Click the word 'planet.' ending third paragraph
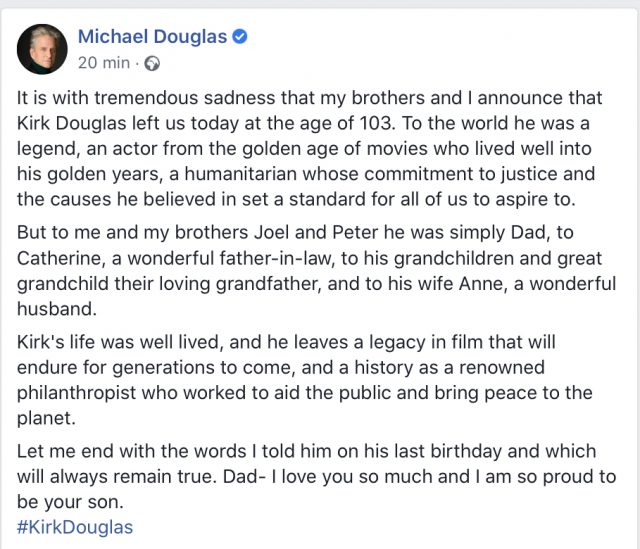Image resolution: width=640 pixels, height=549 pixels. pyautogui.click(x=46, y=418)
